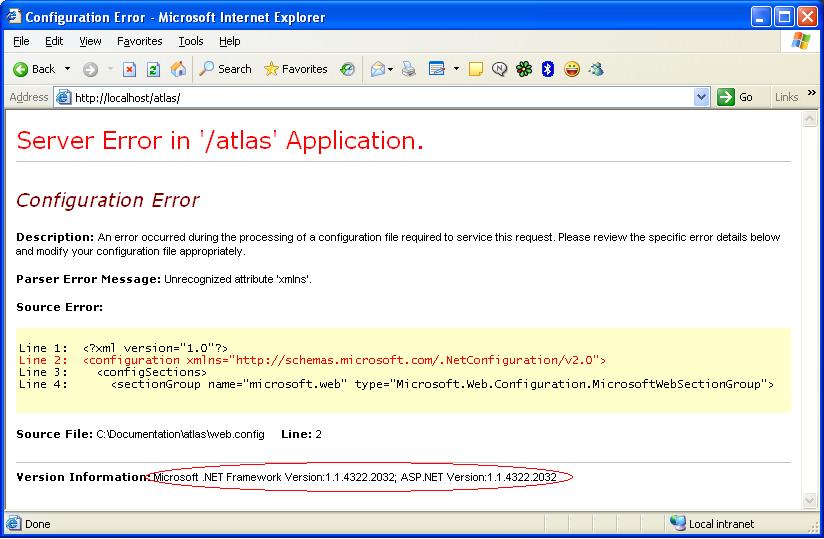Viewport: 824px width, 539px height.
Task: Open the Back history dropdown arrow
Action: point(67,69)
